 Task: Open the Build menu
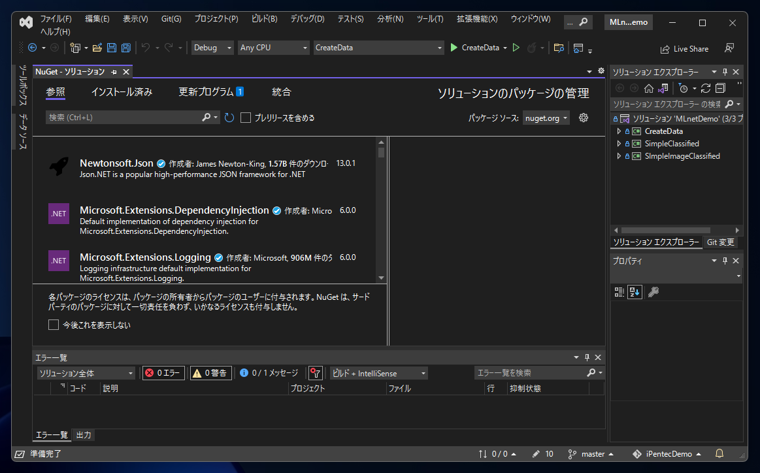[264, 19]
